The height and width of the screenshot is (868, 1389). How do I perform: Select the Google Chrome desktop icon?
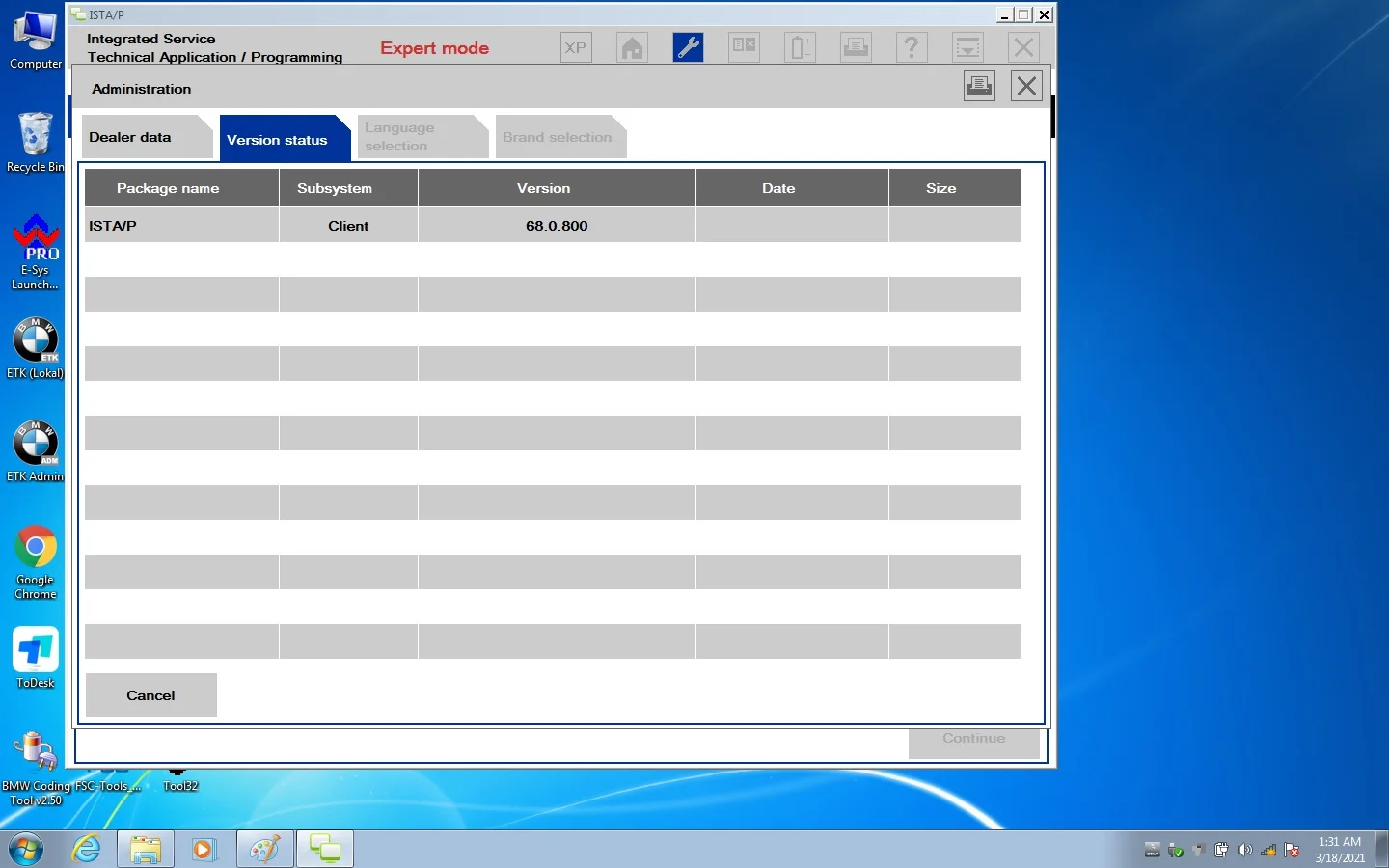point(36,562)
